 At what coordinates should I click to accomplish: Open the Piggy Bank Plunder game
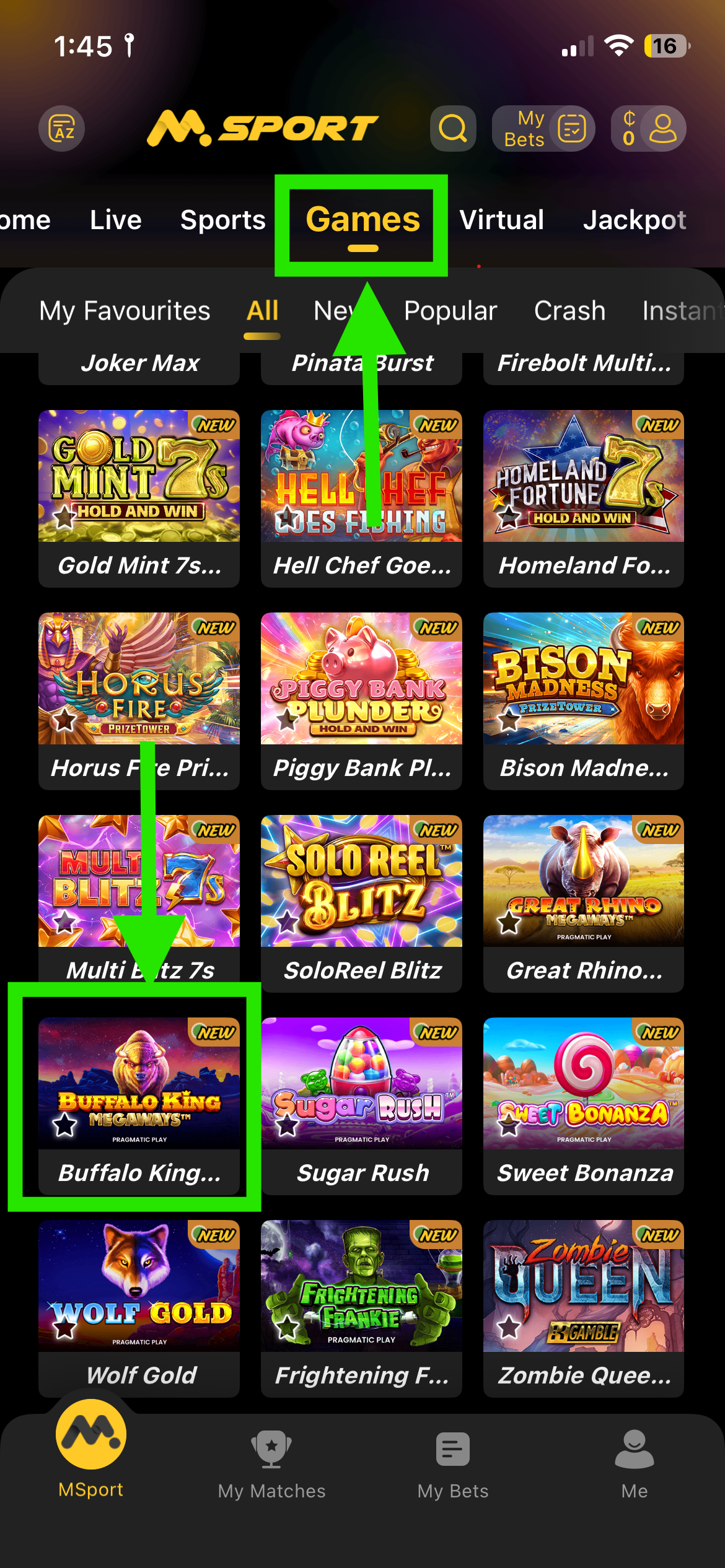pos(361,700)
